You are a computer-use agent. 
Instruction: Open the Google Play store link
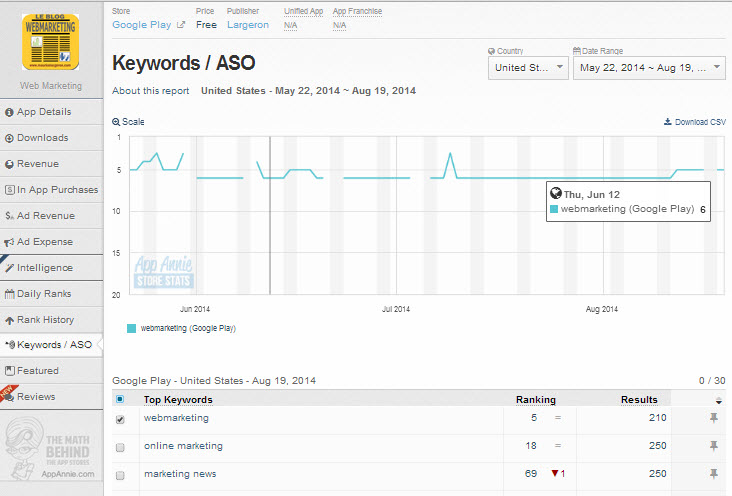click(x=141, y=25)
